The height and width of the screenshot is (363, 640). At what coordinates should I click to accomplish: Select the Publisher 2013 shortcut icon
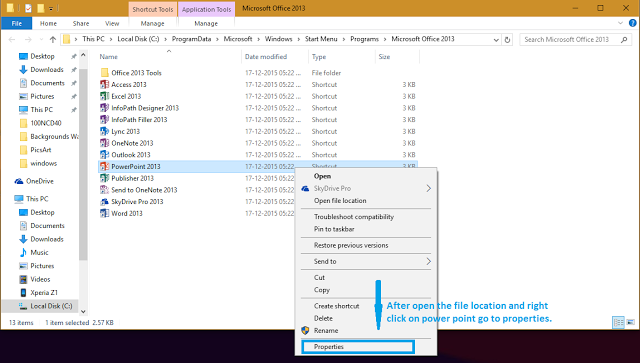coord(104,178)
